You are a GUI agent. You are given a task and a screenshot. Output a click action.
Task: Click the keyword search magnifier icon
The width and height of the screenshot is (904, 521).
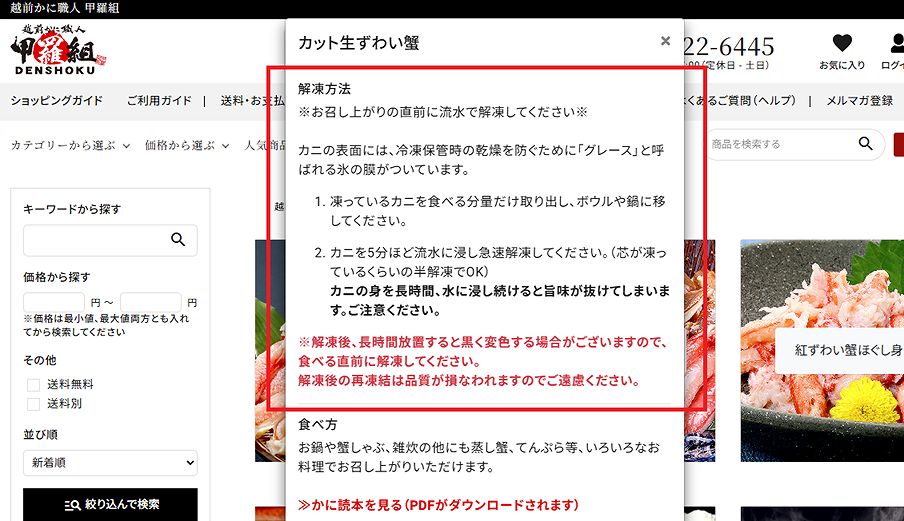178,240
